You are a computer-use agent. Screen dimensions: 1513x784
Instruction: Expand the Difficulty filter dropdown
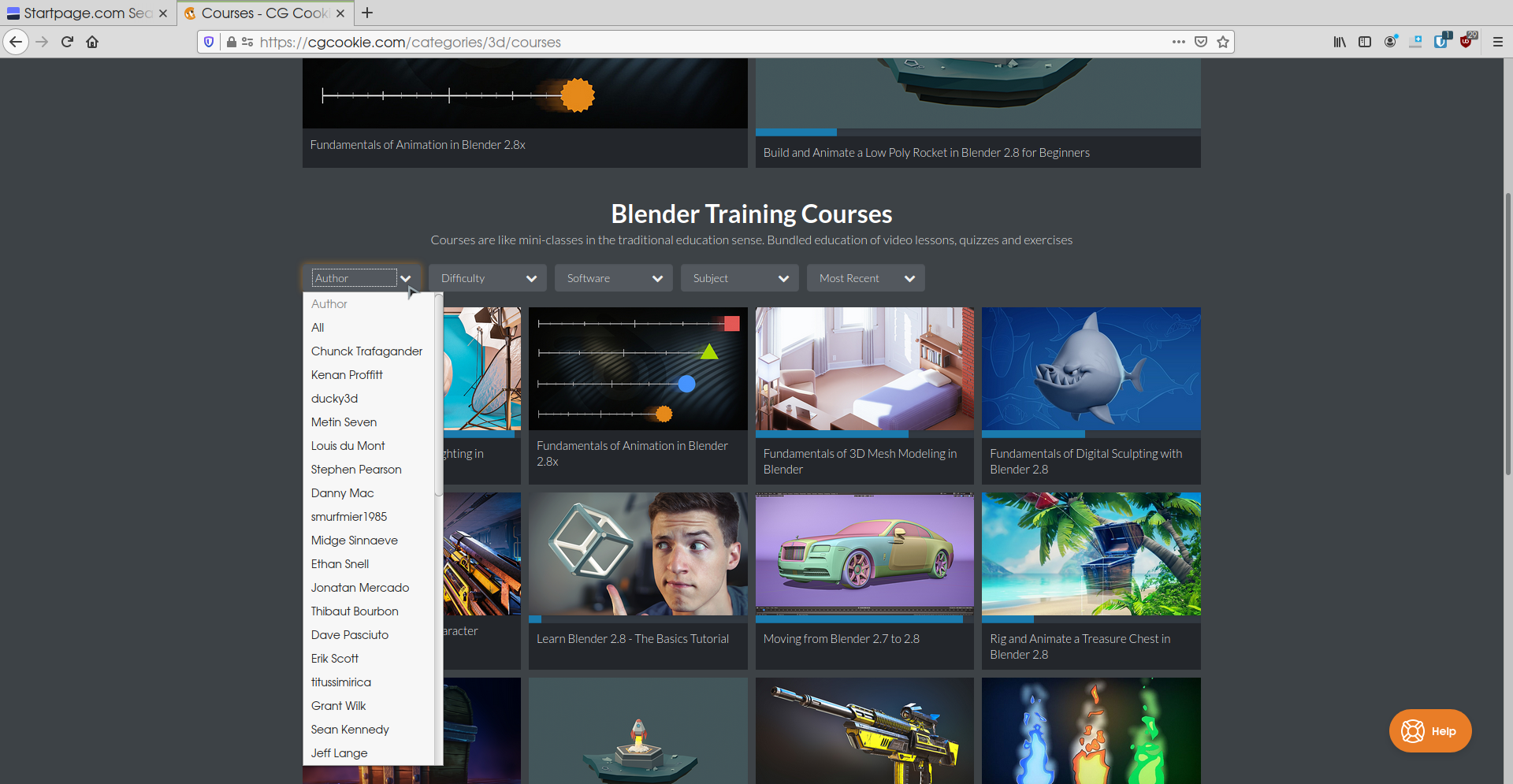click(488, 278)
